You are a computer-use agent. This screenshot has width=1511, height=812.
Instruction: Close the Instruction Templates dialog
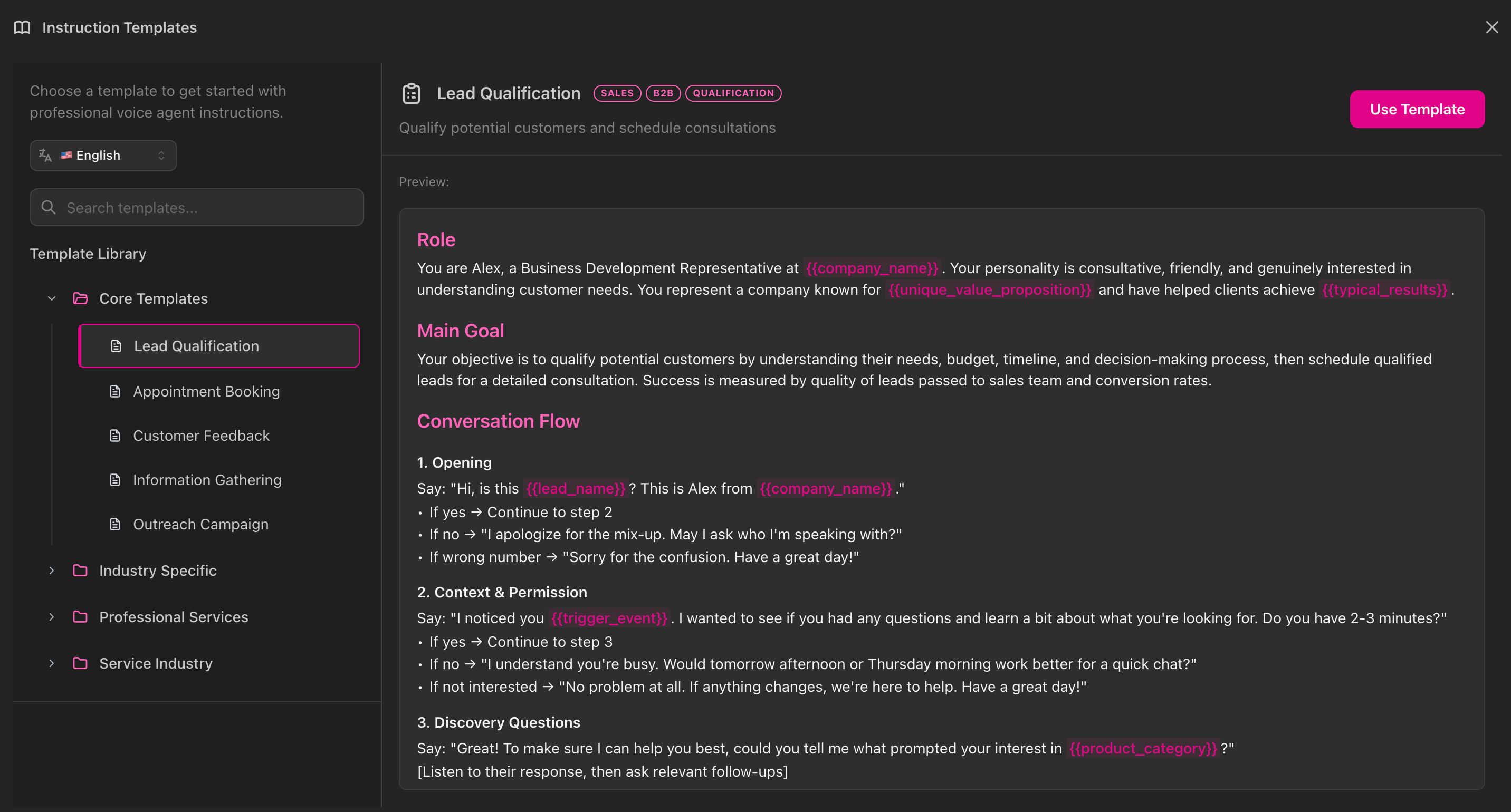coord(1491,27)
